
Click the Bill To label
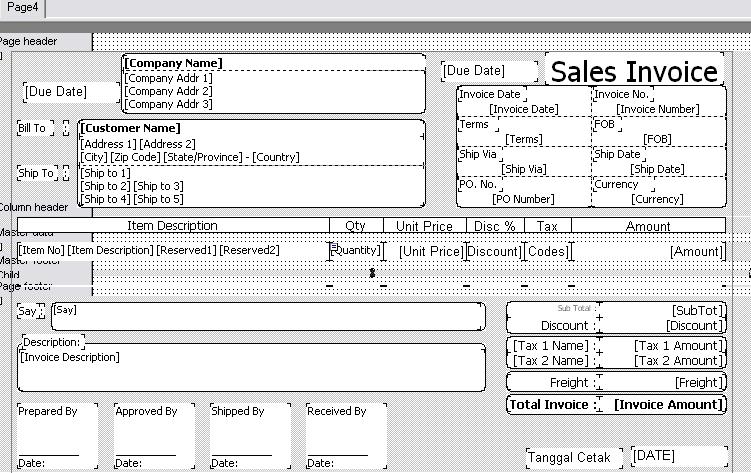pyautogui.click(x=32, y=128)
